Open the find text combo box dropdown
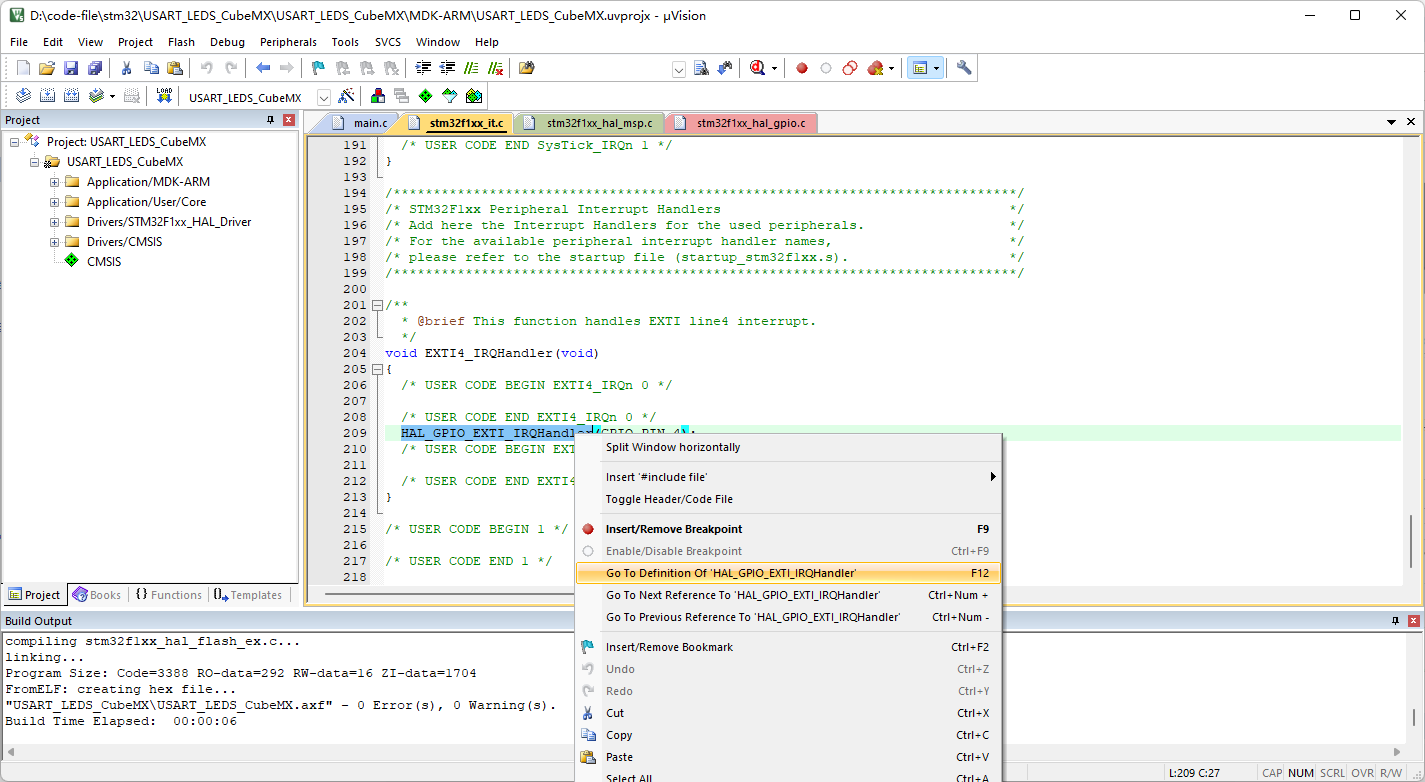This screenshot has width=1425, height=782. coord(679,69)
